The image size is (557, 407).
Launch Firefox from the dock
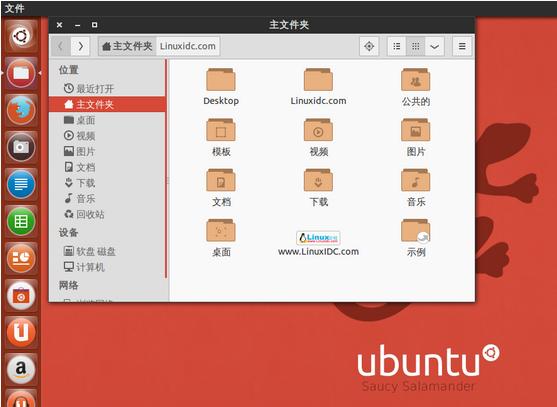coord(21,110)
